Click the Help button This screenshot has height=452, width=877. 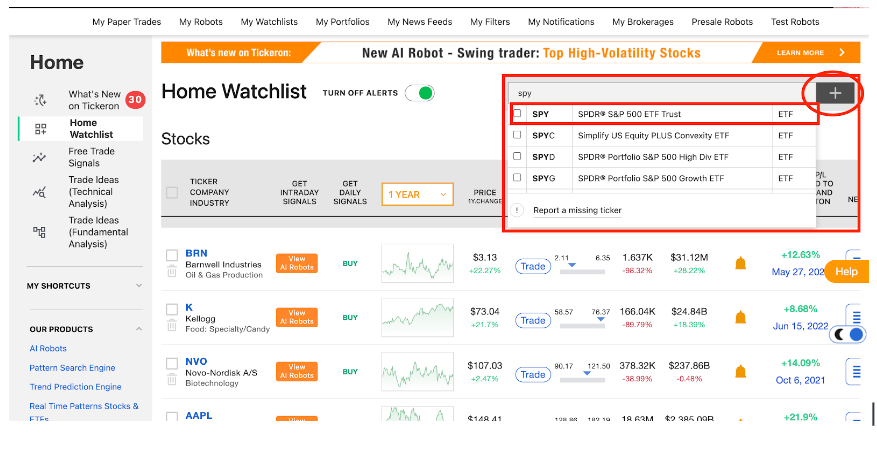pos(846,271)
